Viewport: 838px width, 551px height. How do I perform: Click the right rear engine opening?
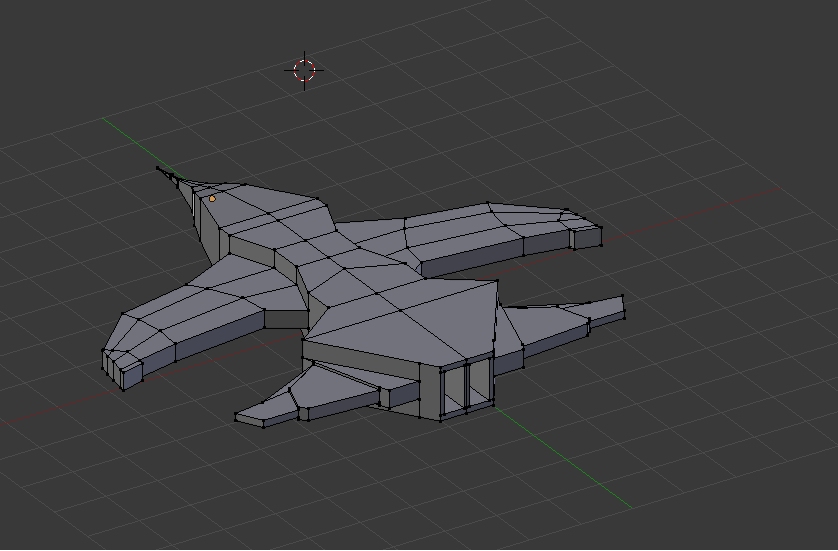pyautogui.click(x=478, y=381)
